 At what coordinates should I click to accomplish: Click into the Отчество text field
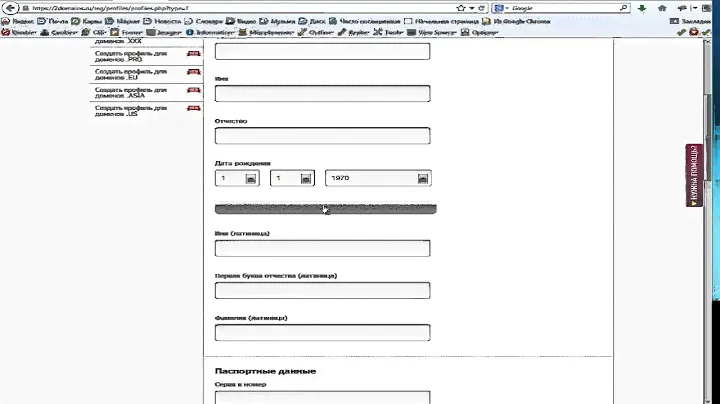pos(322,136)
